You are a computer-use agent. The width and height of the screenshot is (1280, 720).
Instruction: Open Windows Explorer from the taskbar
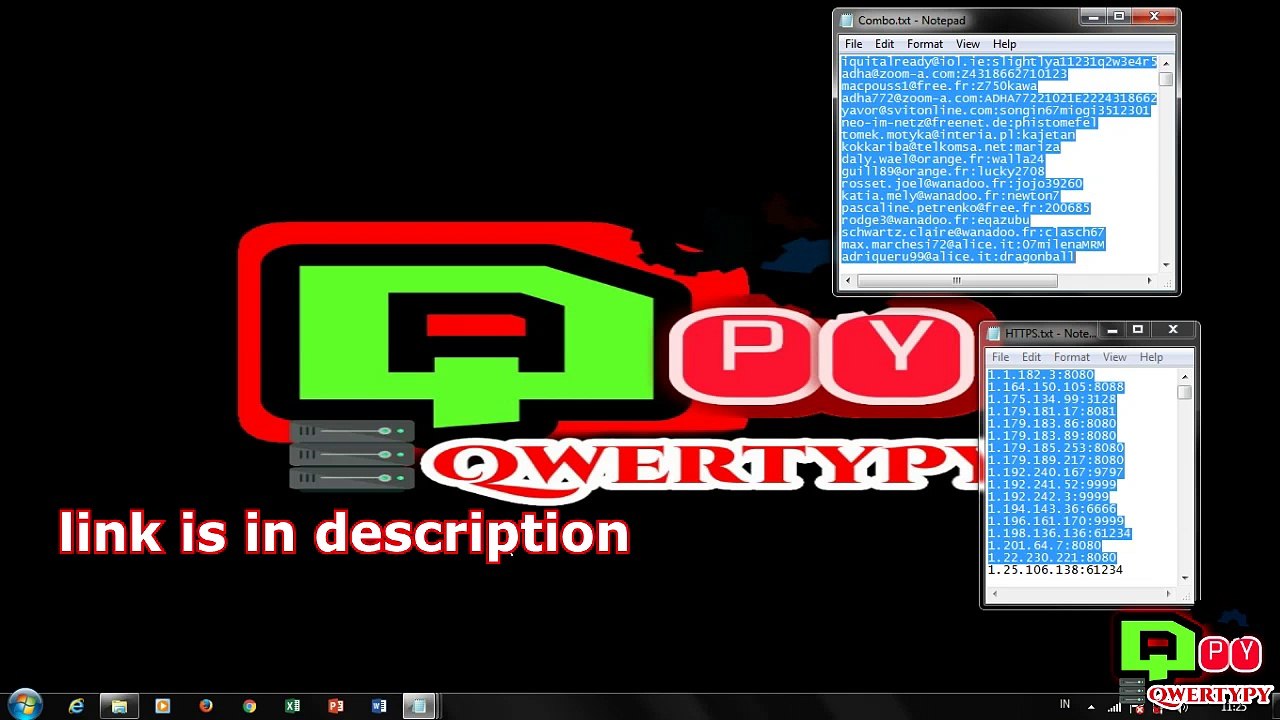point(119,706)
